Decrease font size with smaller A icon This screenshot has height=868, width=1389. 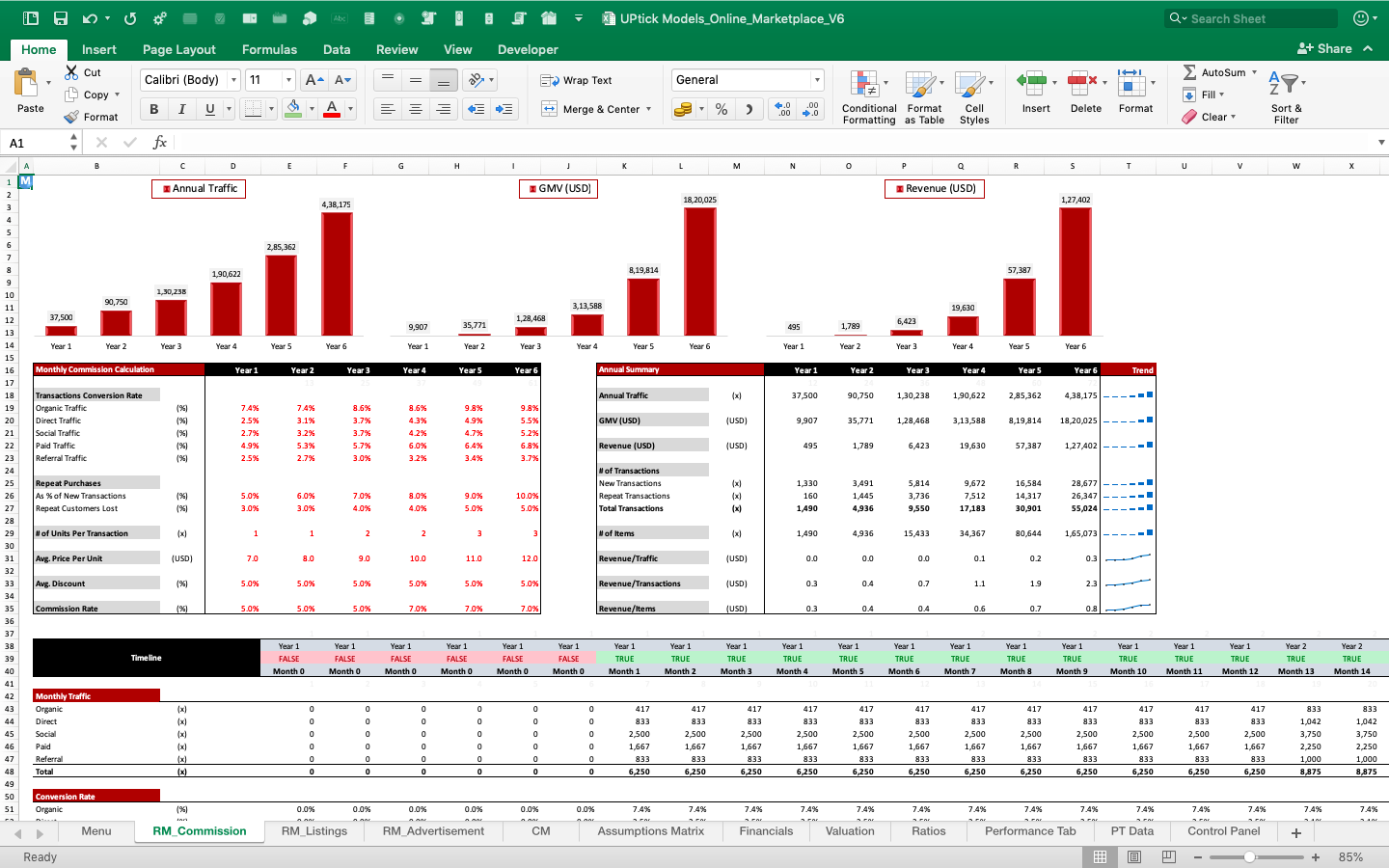click(342, 80)
